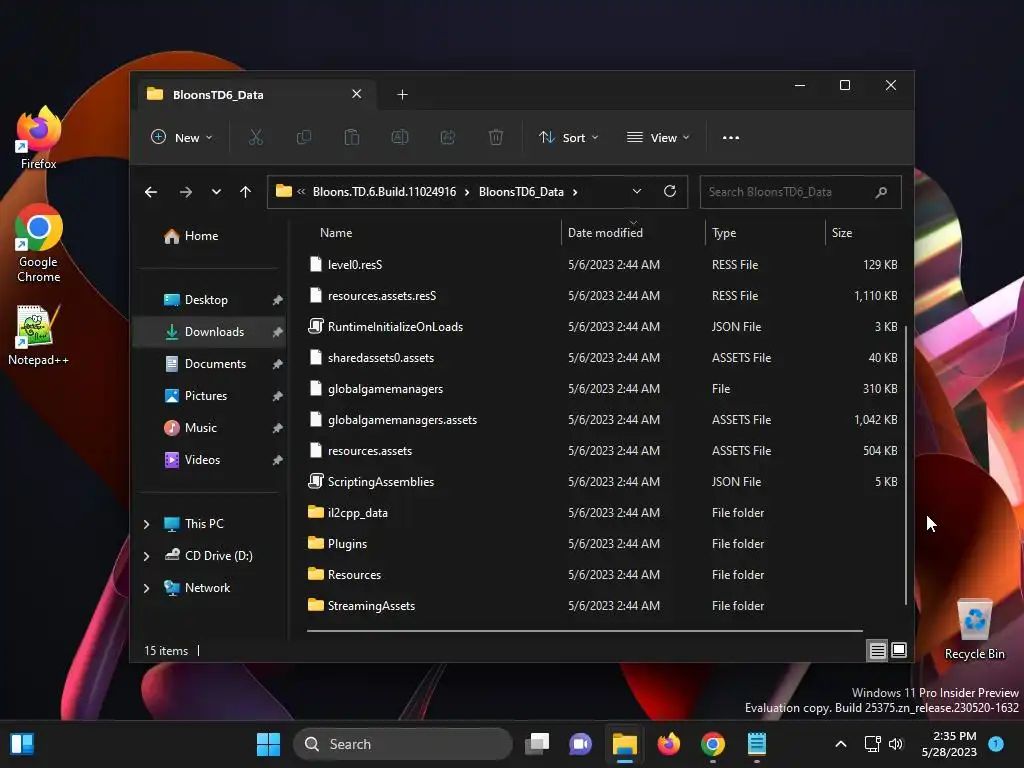The width and height of the screenshot is (1024, 768).
Task: Open Task View on taskbar
Action: click(x=537, y=744)
